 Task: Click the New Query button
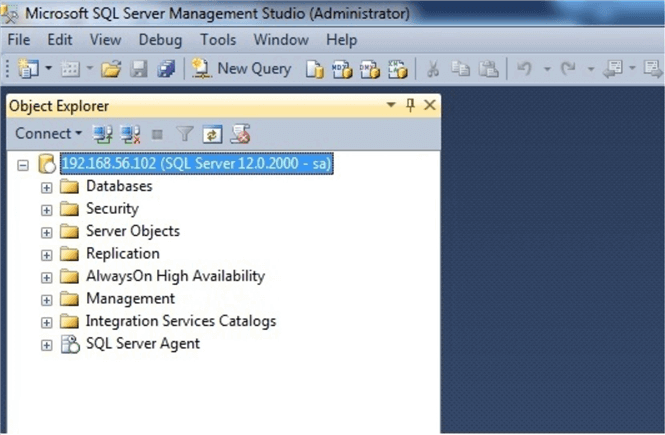tap(241, 69)
